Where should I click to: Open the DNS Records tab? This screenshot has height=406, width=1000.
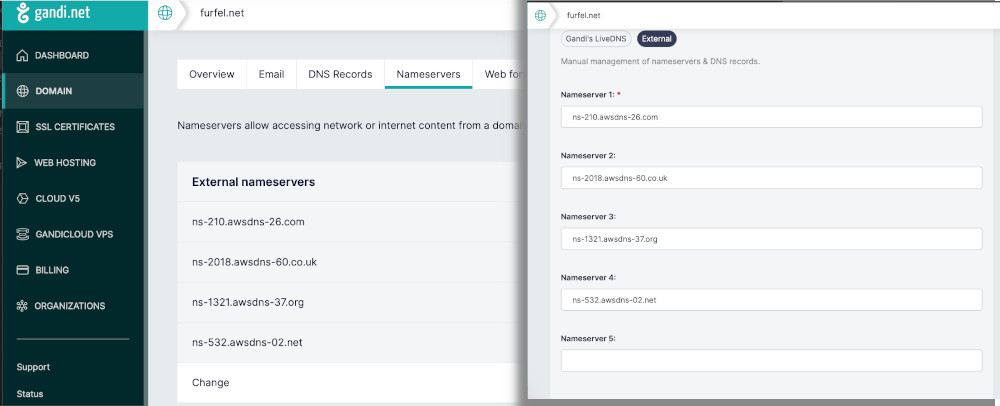click(x=340, y=74)
